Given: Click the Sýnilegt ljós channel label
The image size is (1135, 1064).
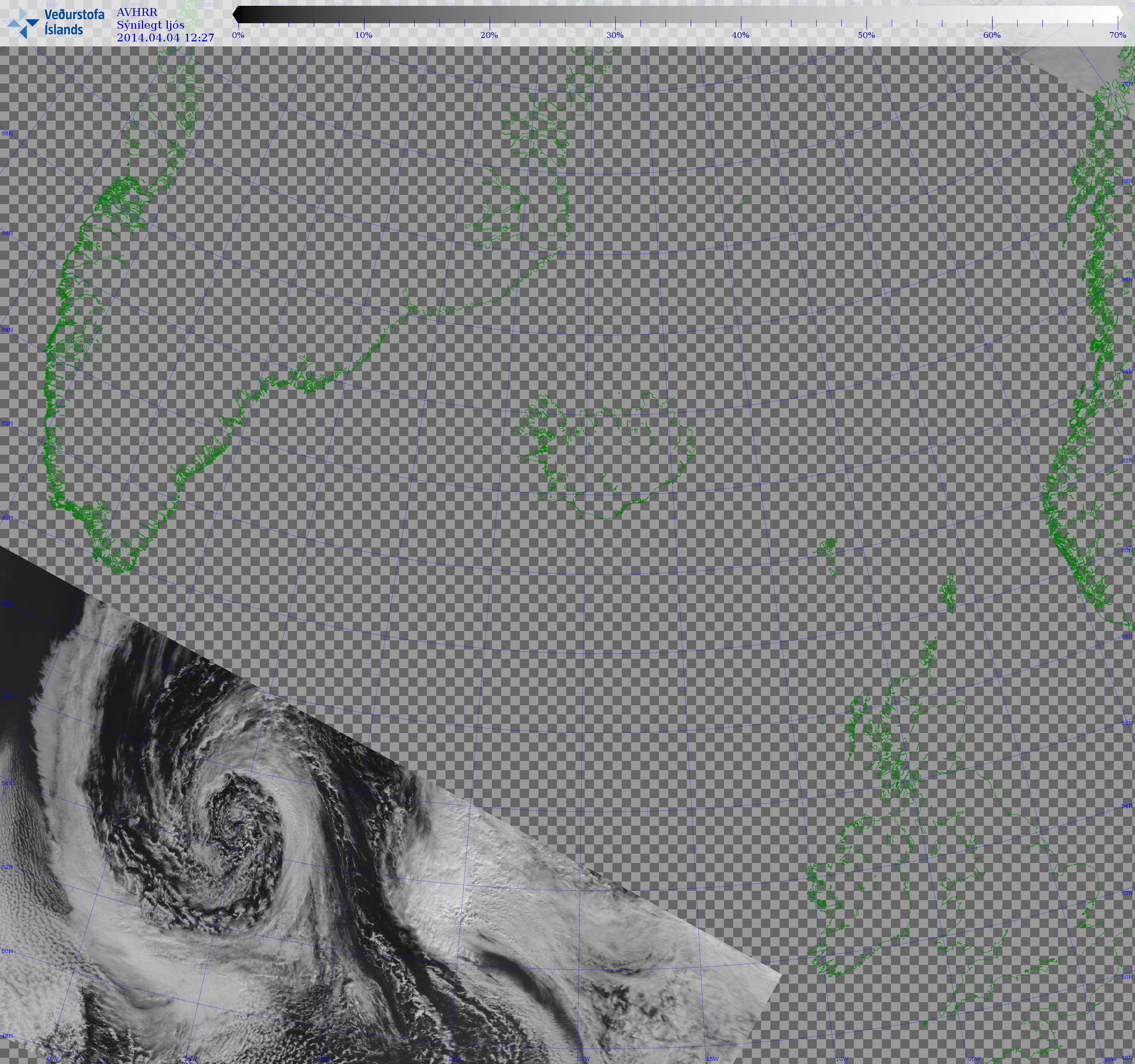Looking at the screenshot, I should coord(150,24).
